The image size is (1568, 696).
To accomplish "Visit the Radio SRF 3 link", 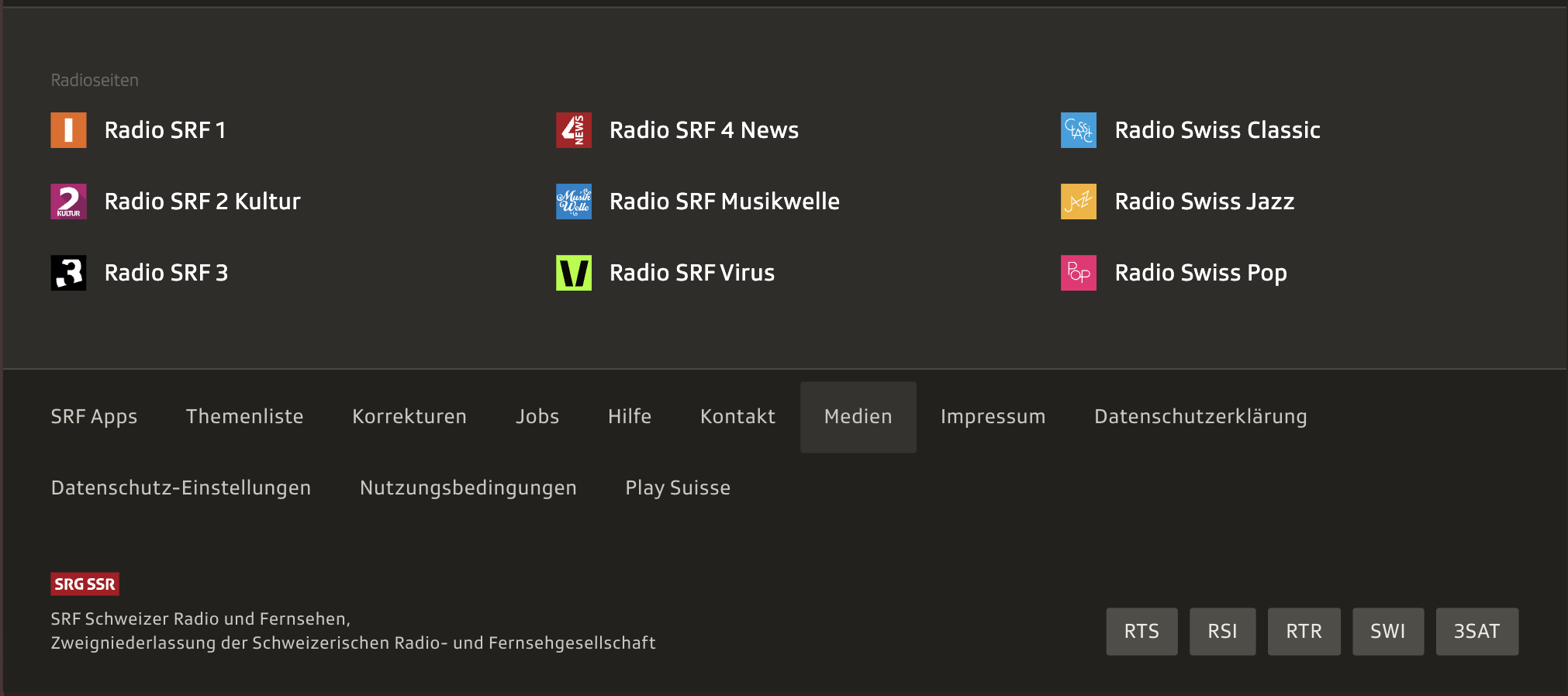I will point(166,273).
